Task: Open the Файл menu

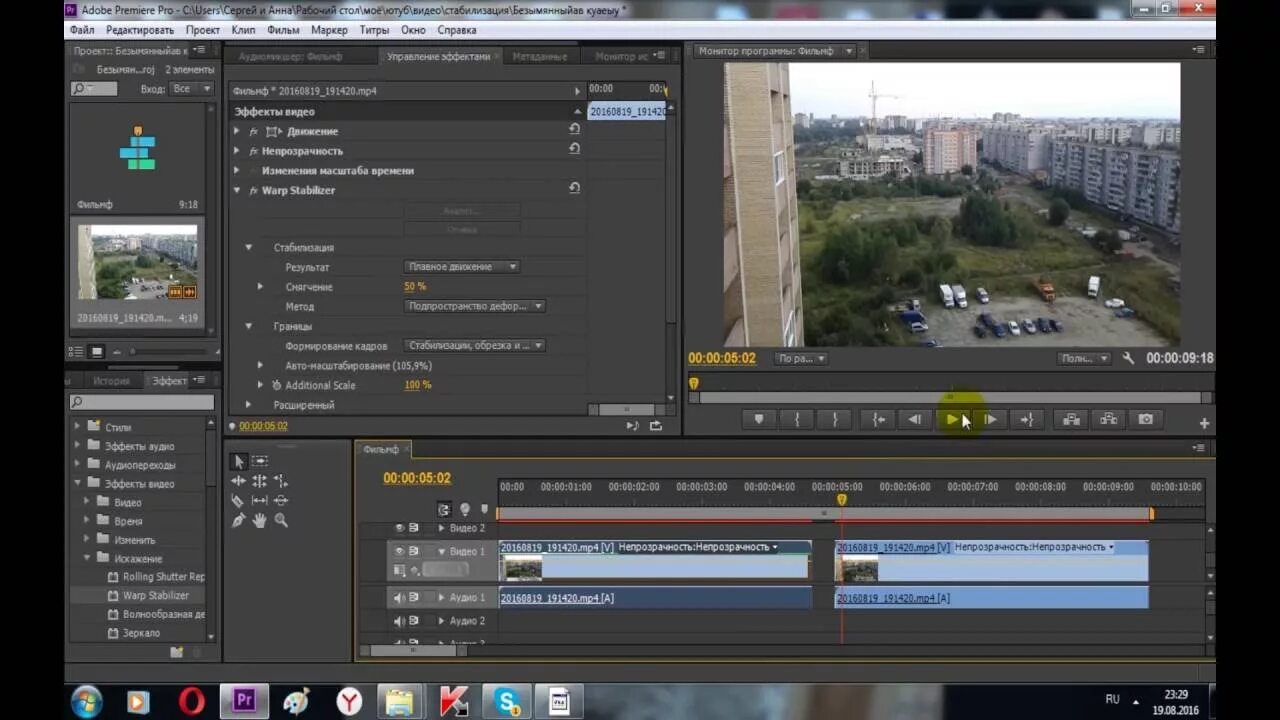Action: (x=82, y=30)
